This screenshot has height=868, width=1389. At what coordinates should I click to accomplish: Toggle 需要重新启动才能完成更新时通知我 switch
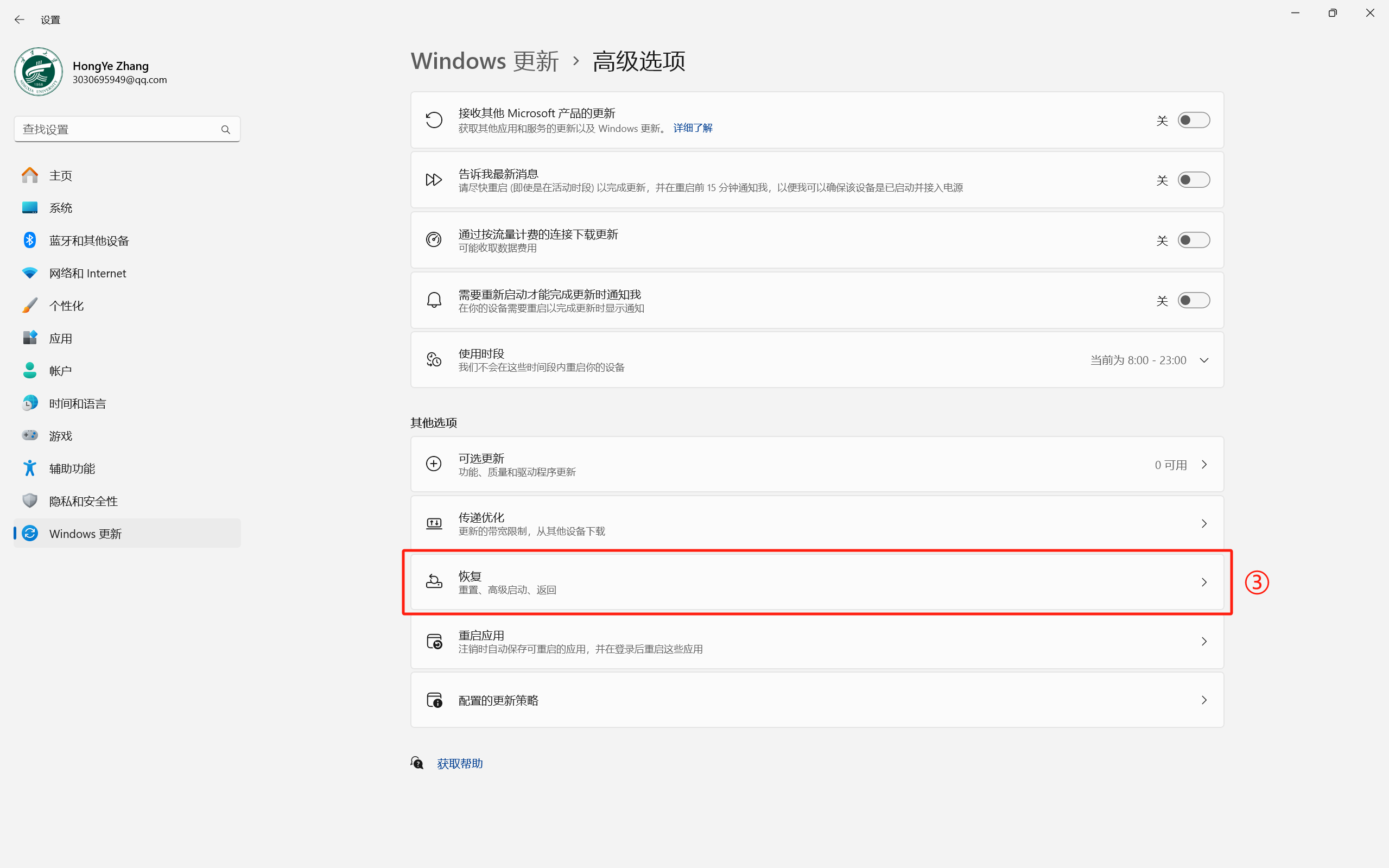pyautogui.click(x=1193, y=300)
